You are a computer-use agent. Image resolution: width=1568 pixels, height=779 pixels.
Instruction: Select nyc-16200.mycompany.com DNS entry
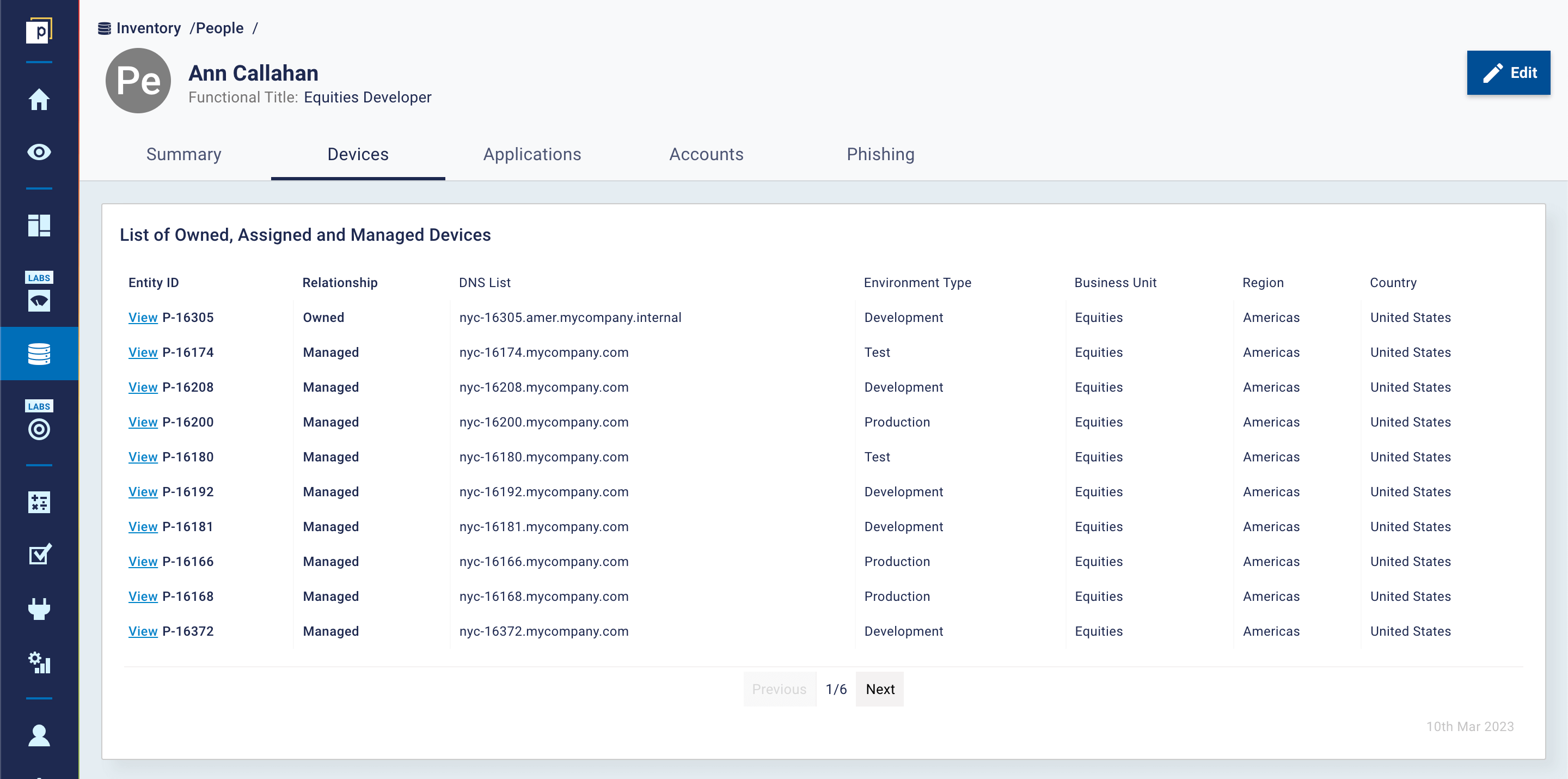[x=543, y=422]
